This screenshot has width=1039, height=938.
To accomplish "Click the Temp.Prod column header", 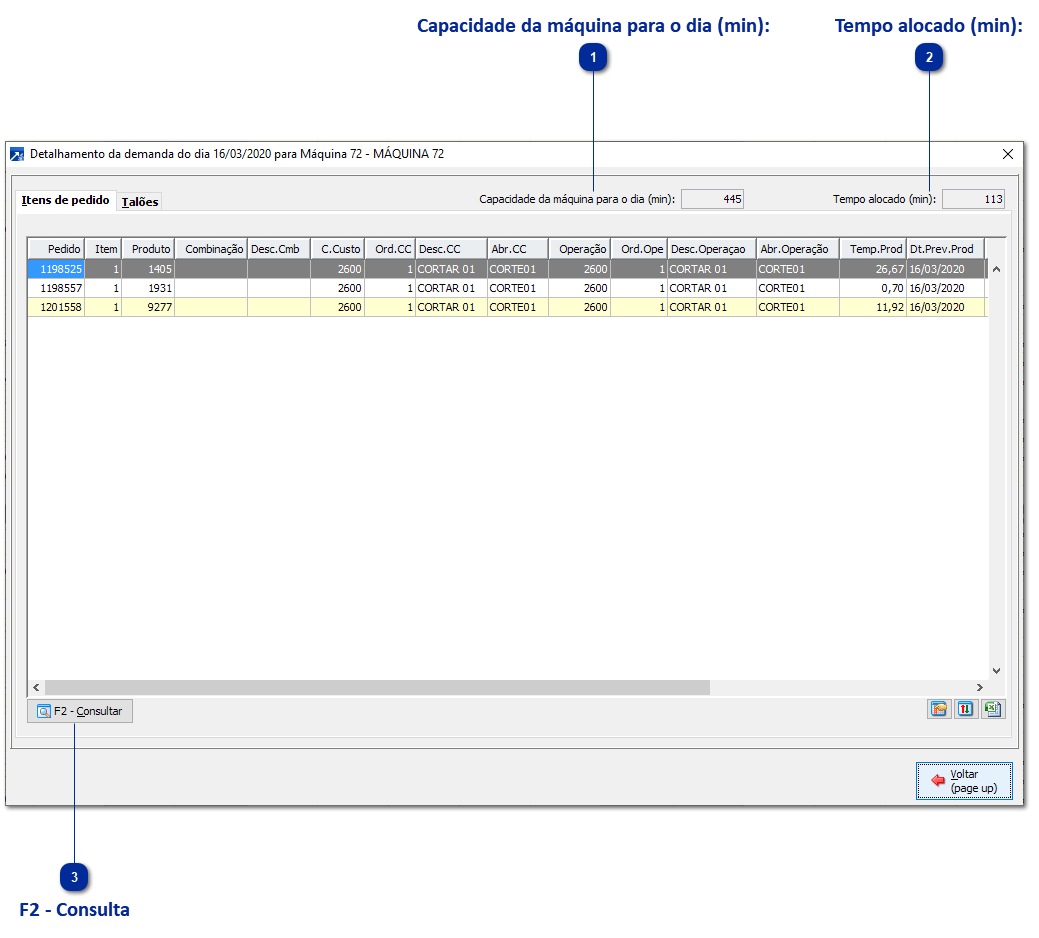I will 873,249.
